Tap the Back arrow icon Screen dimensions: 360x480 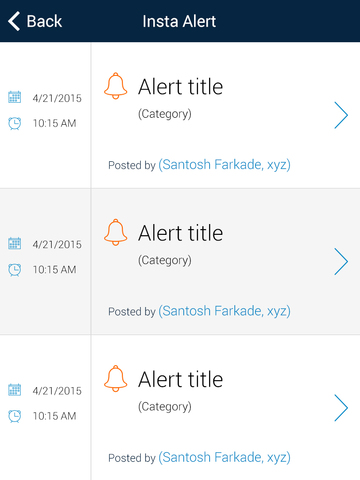(14, 21)
